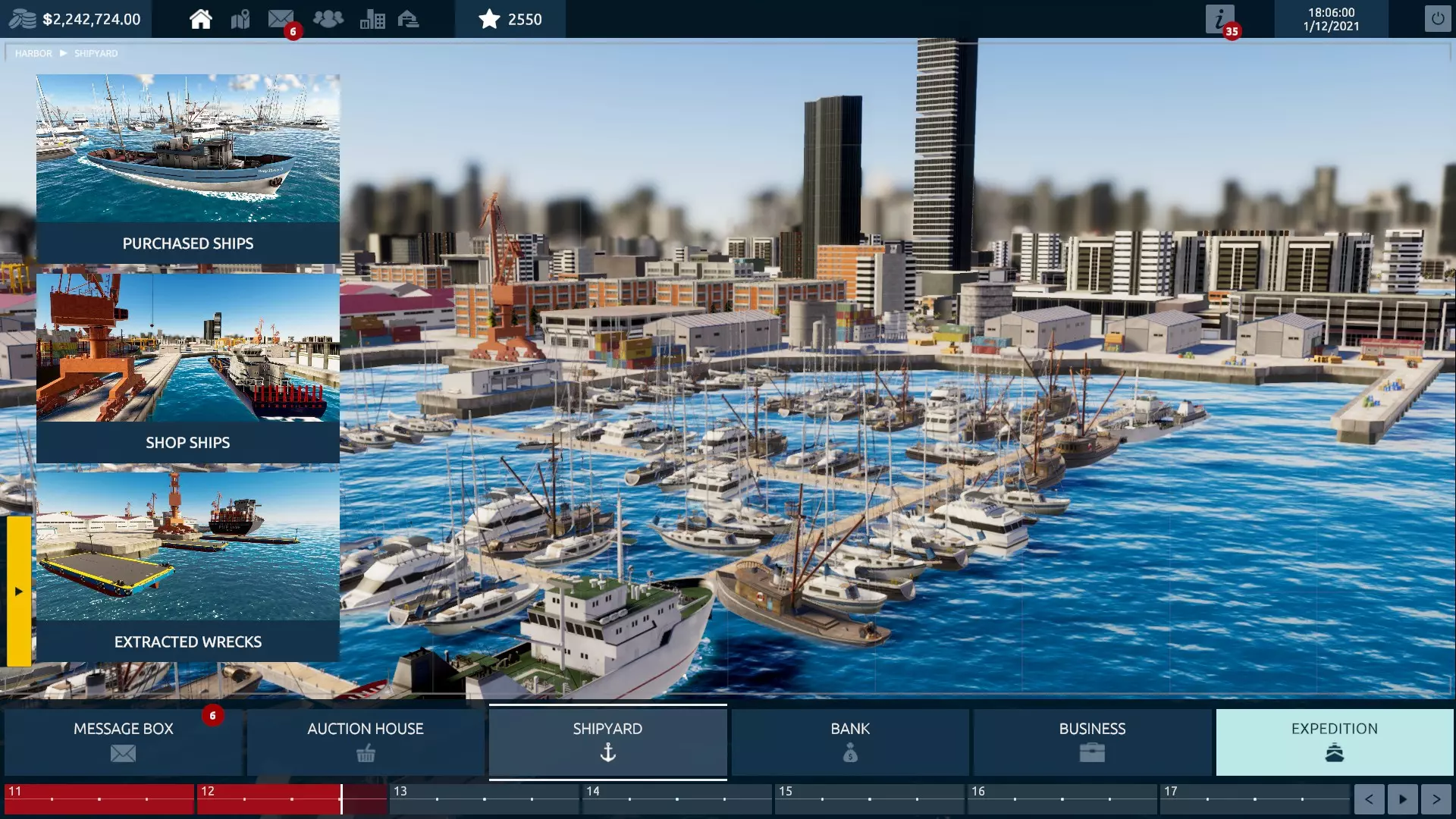
Task: Click Harbor in the breadcrumb
Action: (x=33, y=54)
